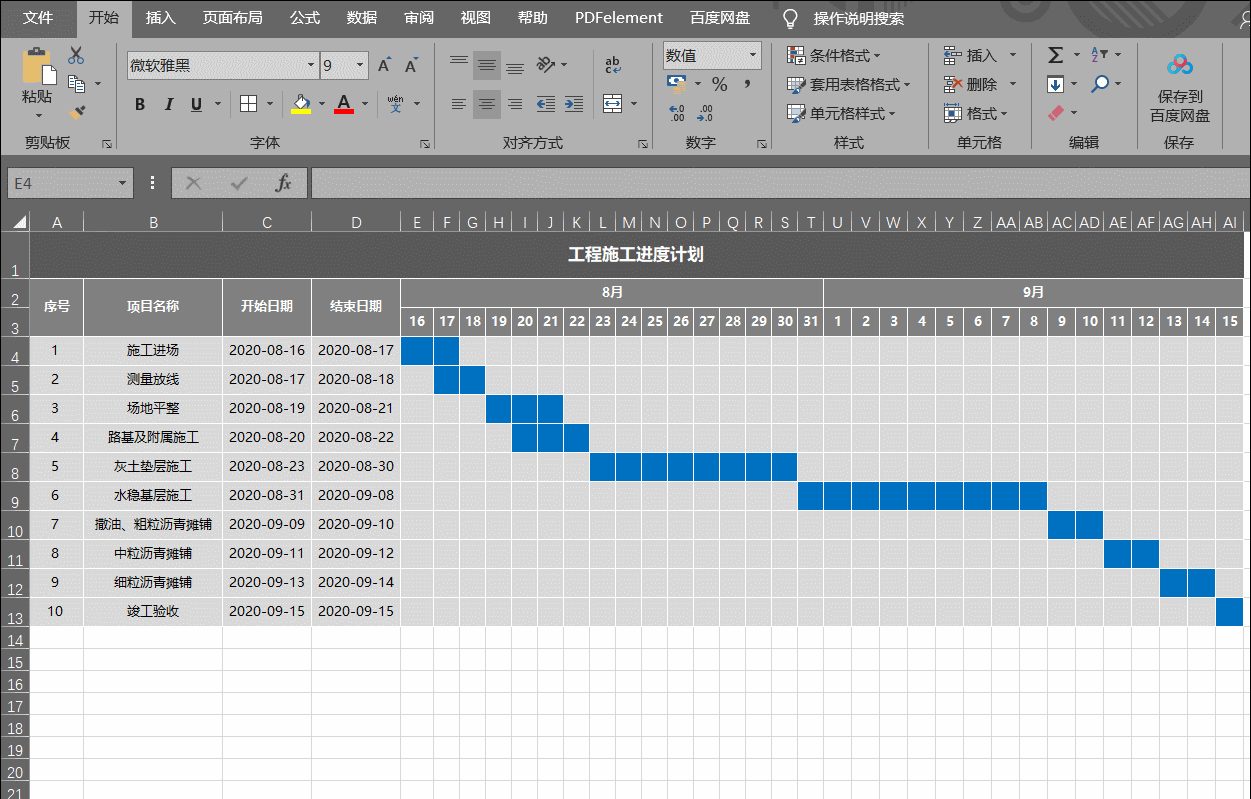Screen dimensions: 1251x799
Task: Open the font size dropdown
Action: [360, 66]
